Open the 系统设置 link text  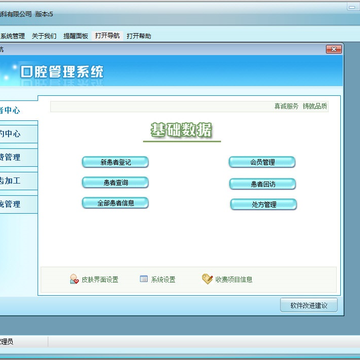click(x=163, y=280)
